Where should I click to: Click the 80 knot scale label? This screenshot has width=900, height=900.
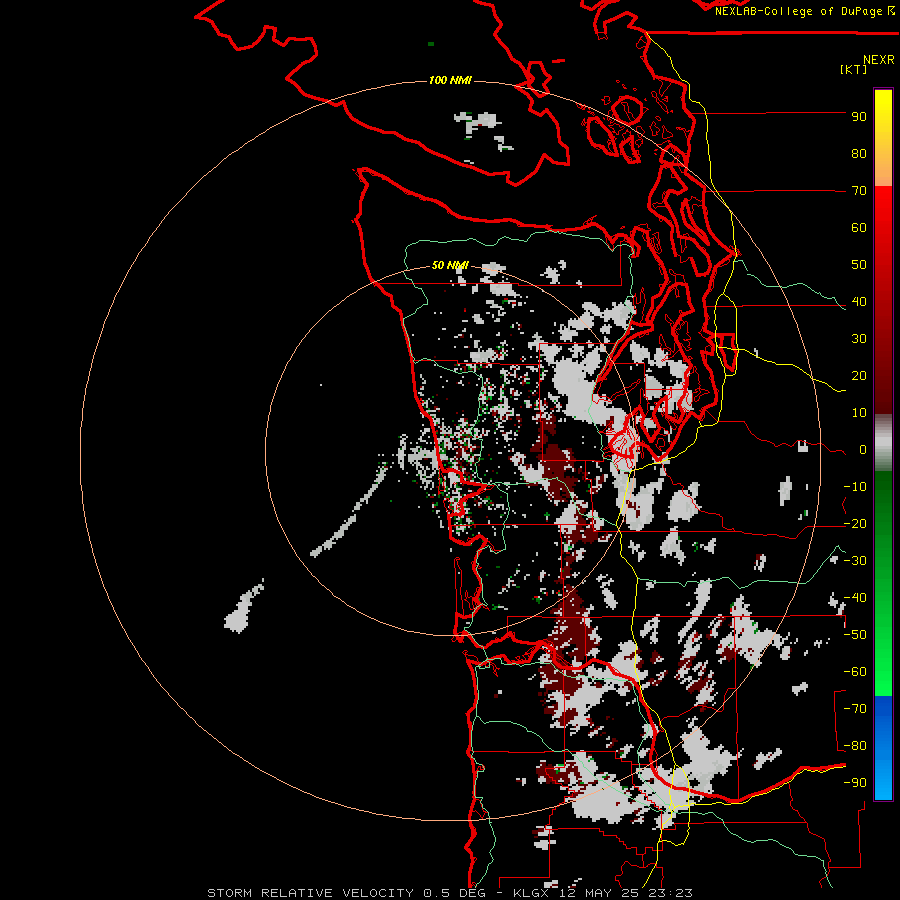coord(859,154)
